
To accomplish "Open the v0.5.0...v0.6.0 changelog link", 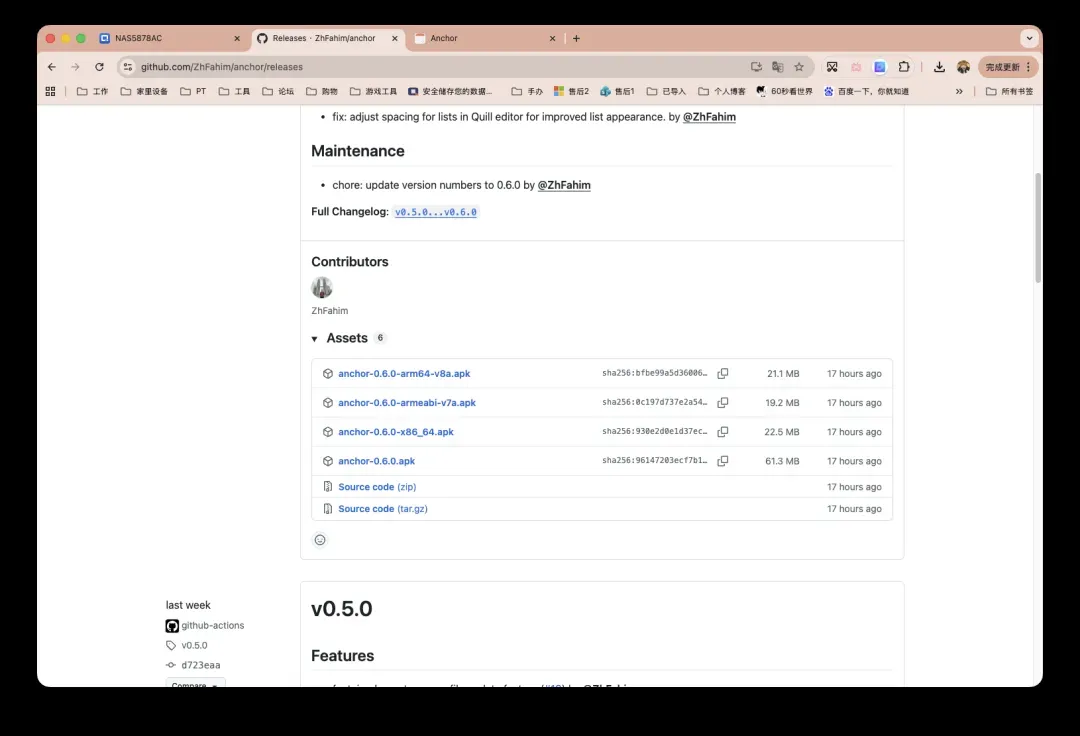I will coord(435,212).
